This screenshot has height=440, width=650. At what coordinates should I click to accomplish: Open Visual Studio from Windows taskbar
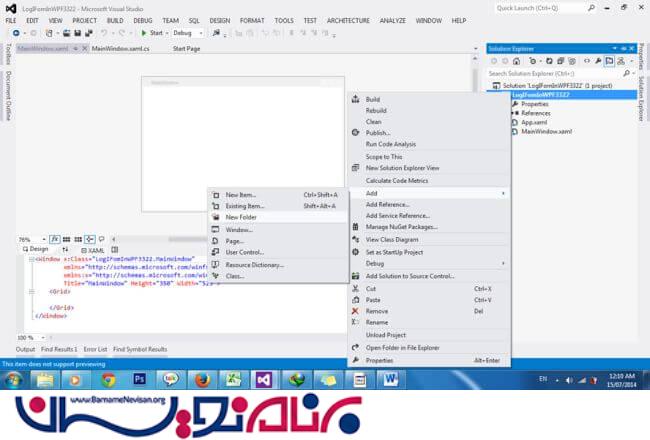tap(263, 380)
